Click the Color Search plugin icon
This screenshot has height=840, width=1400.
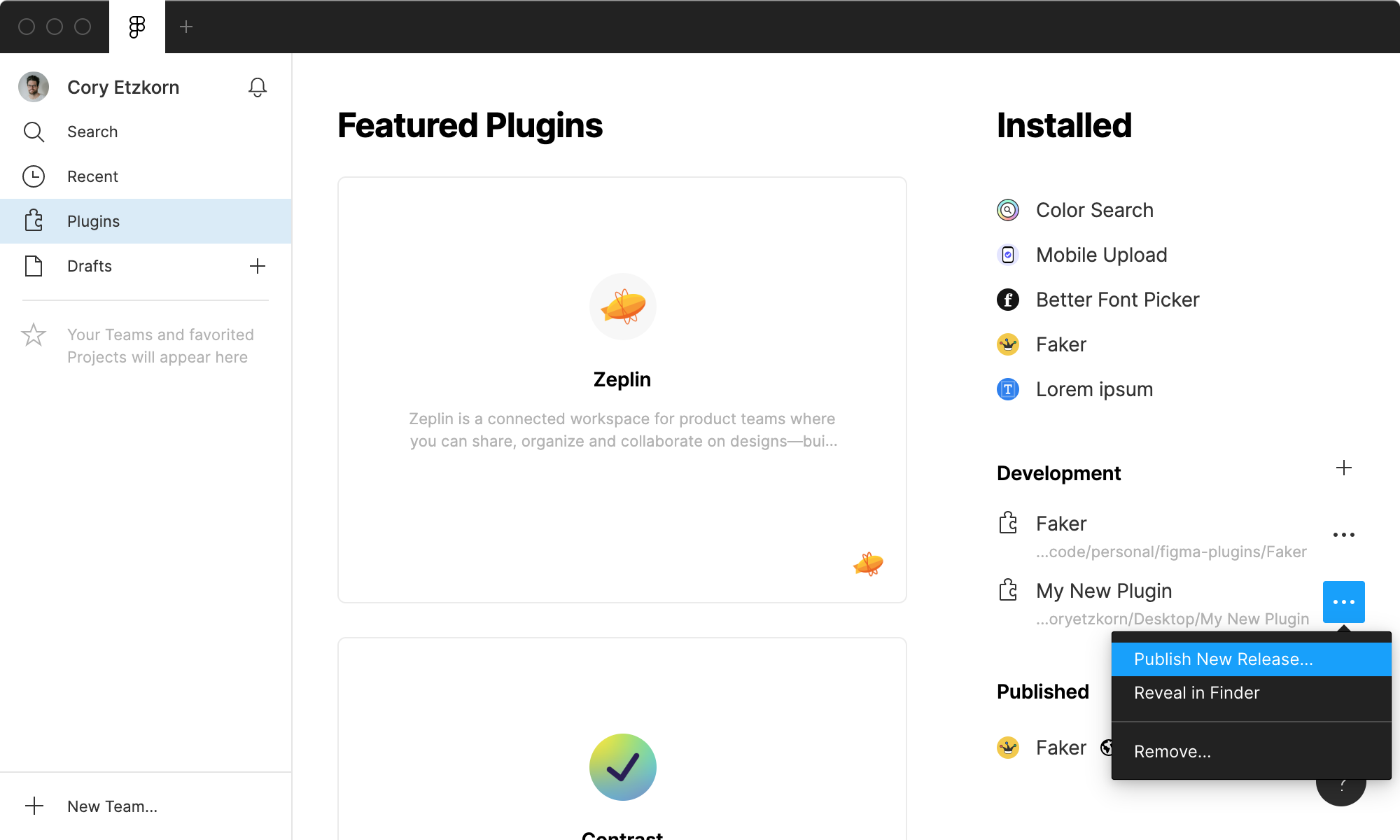coord(1007,210)
